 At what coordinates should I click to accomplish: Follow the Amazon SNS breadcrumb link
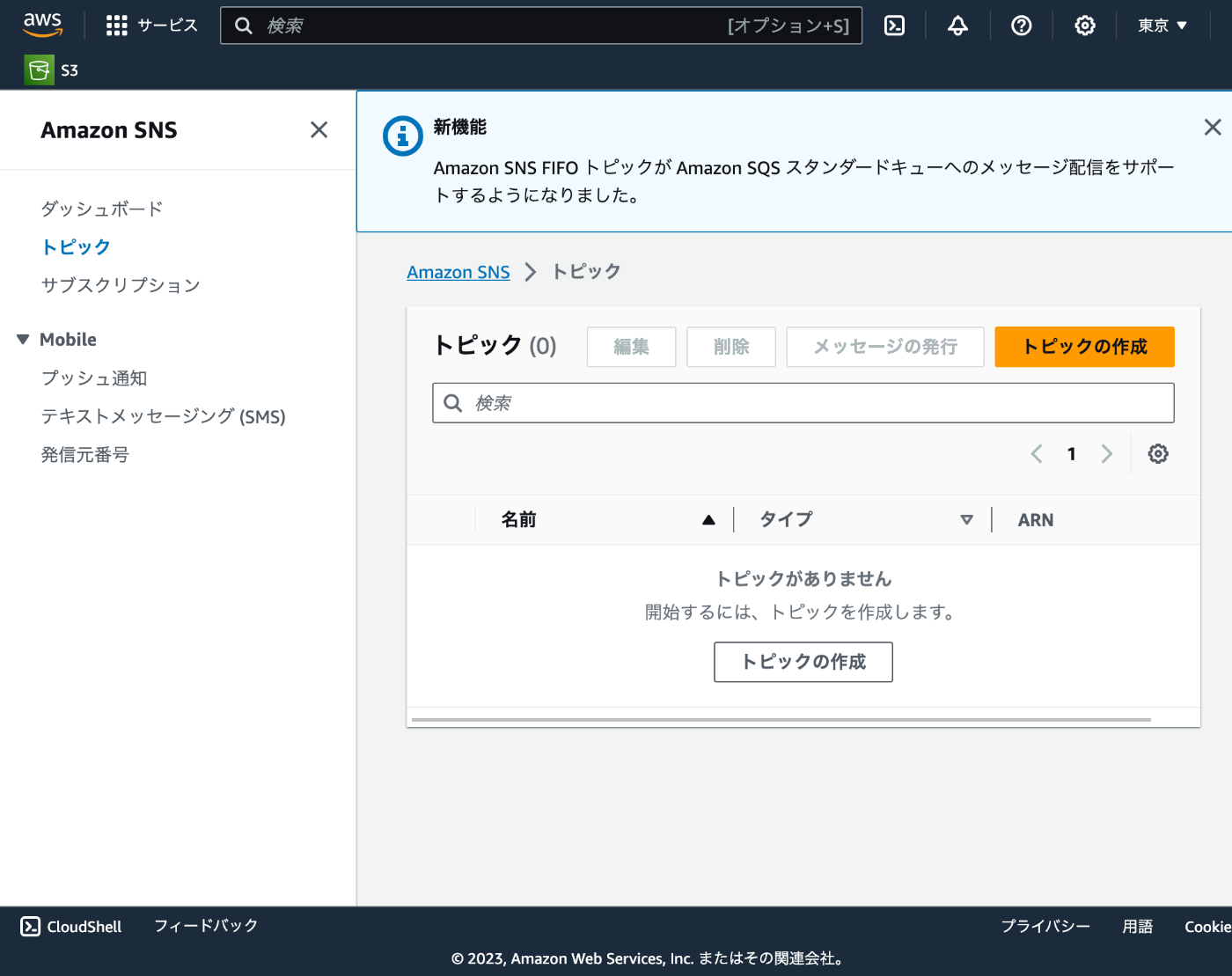click(458, 272)
